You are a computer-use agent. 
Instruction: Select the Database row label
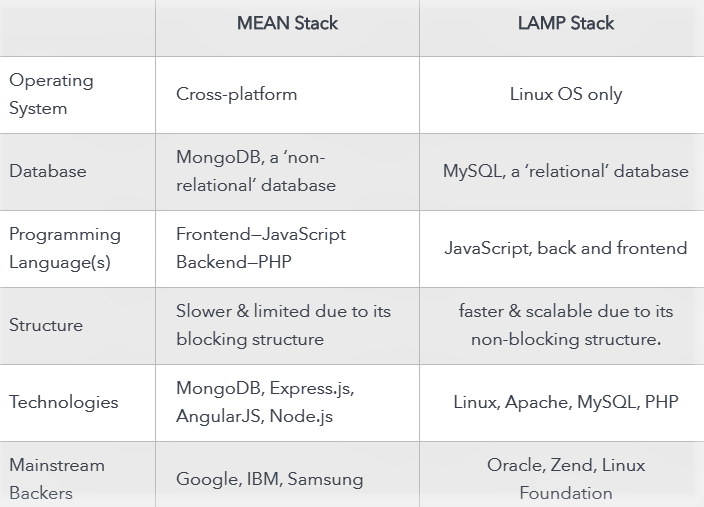(48, 171)
